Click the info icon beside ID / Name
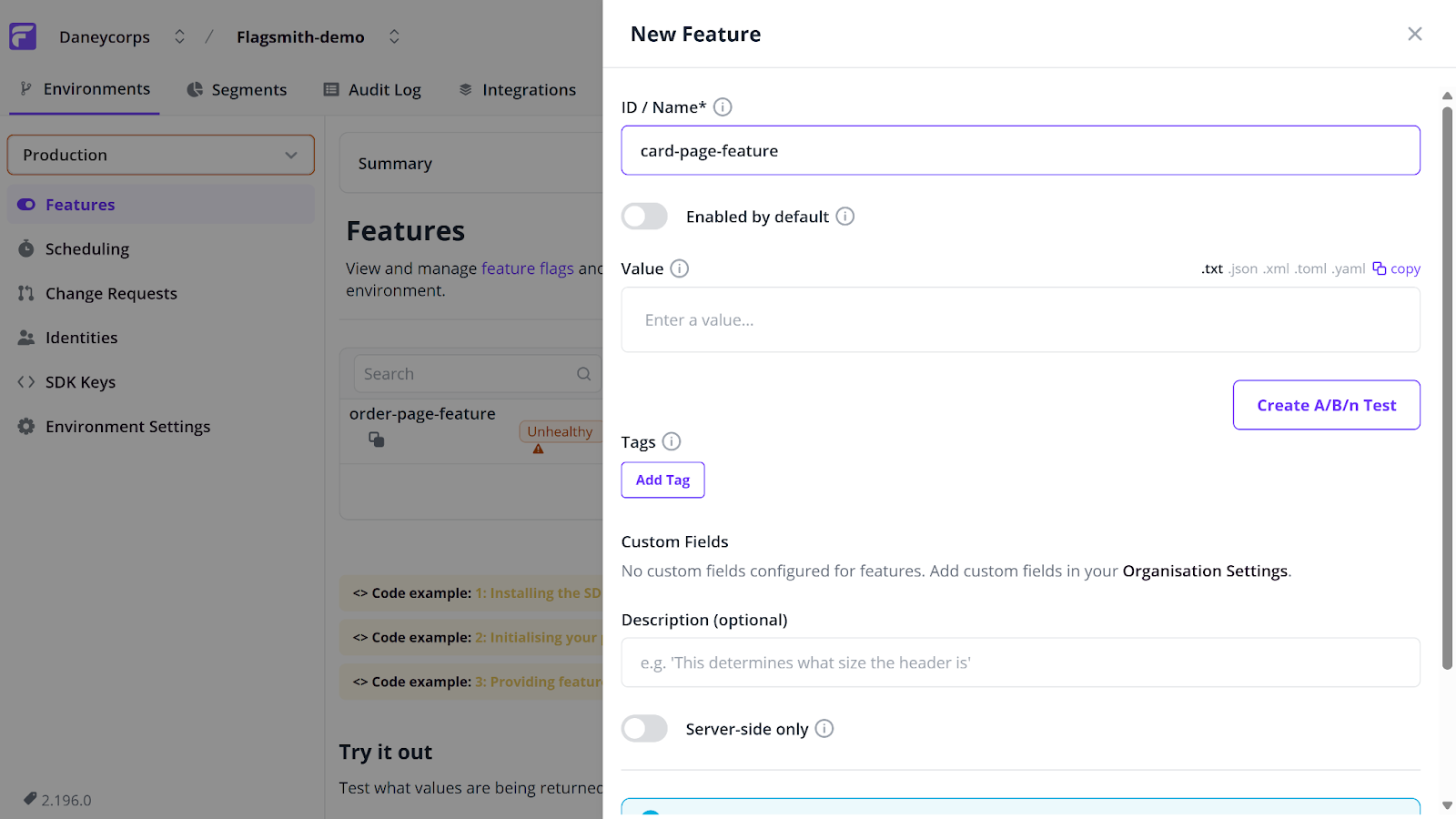 723,107
